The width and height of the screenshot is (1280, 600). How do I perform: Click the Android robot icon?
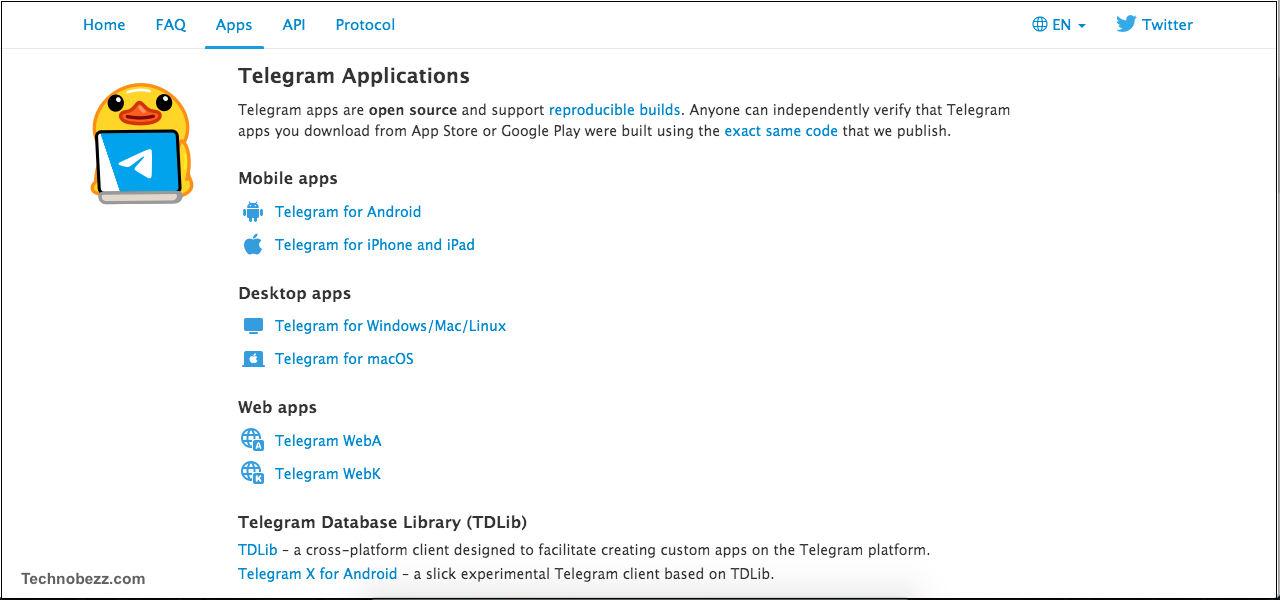click(x=253, y=212)
